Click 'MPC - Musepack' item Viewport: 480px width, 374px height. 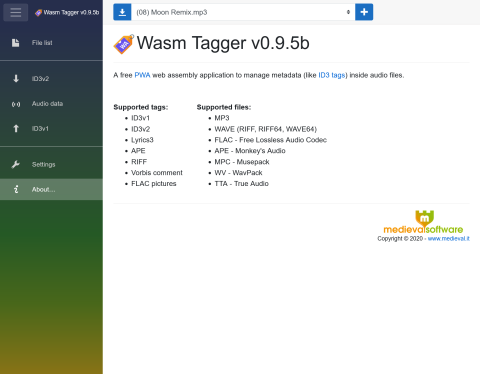(242, 162)
